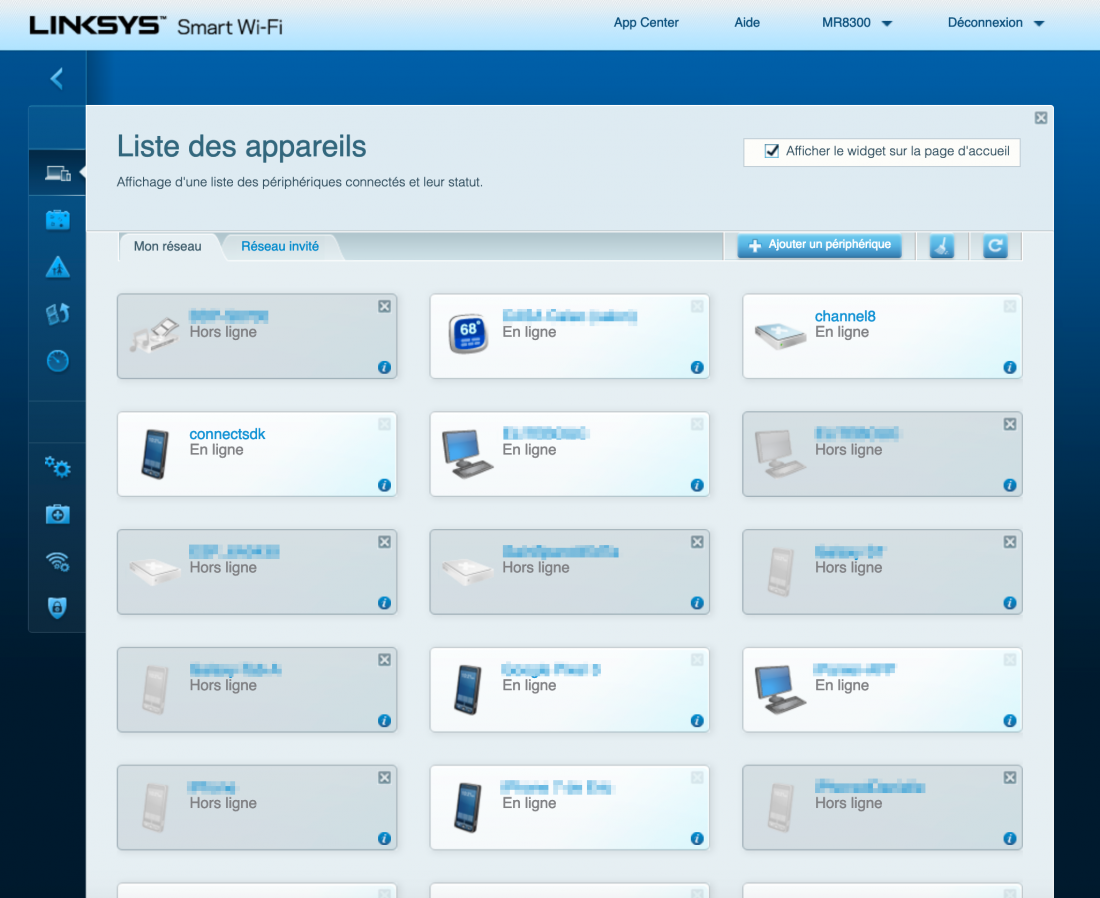Click the connectsdk device name

(x=227, y=434)
